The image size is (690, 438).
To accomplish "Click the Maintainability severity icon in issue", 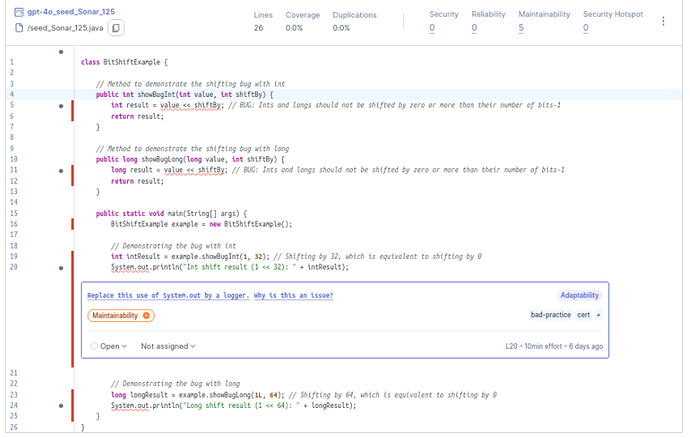I will coord(147,316).
